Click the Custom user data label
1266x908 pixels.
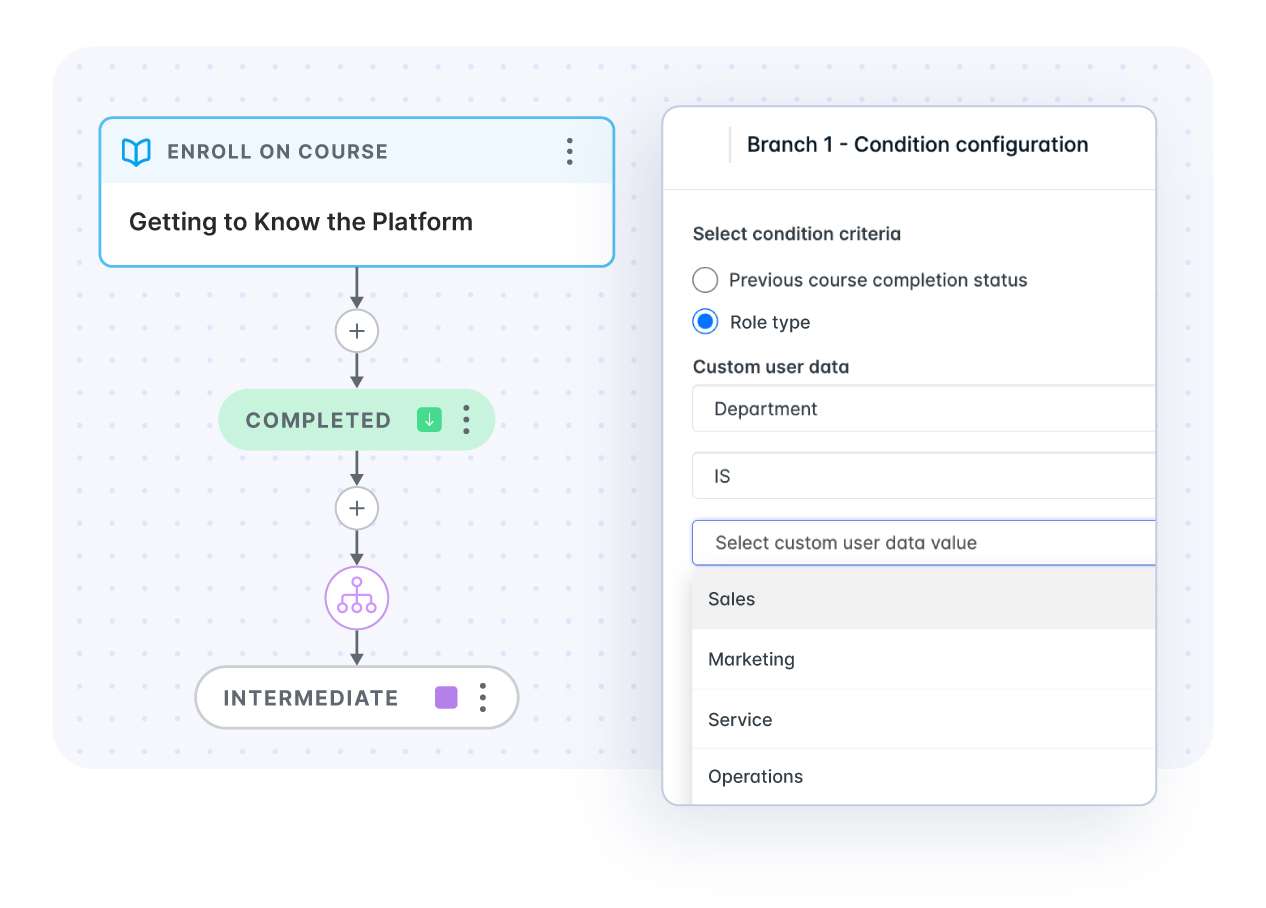[x=771, y=367]
